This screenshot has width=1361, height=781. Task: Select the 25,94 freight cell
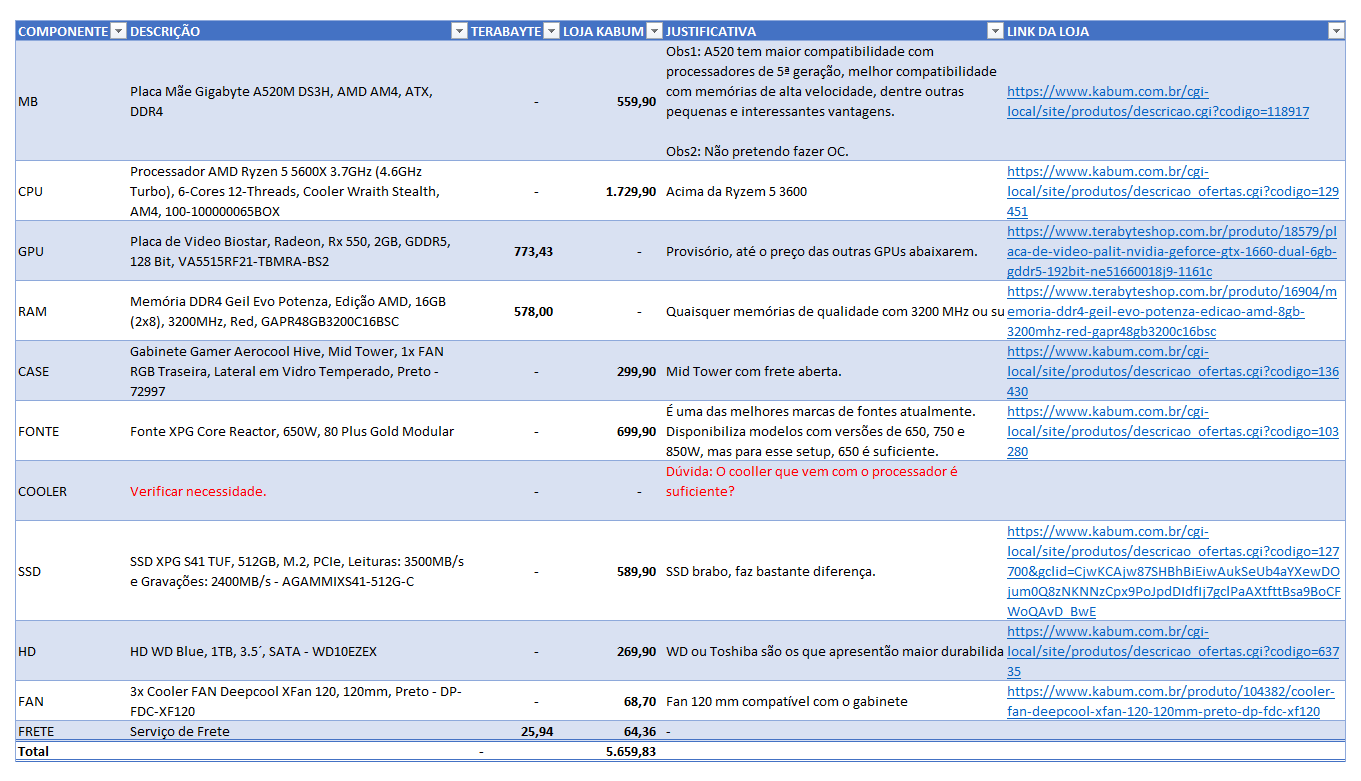click(x=514, y=731)
